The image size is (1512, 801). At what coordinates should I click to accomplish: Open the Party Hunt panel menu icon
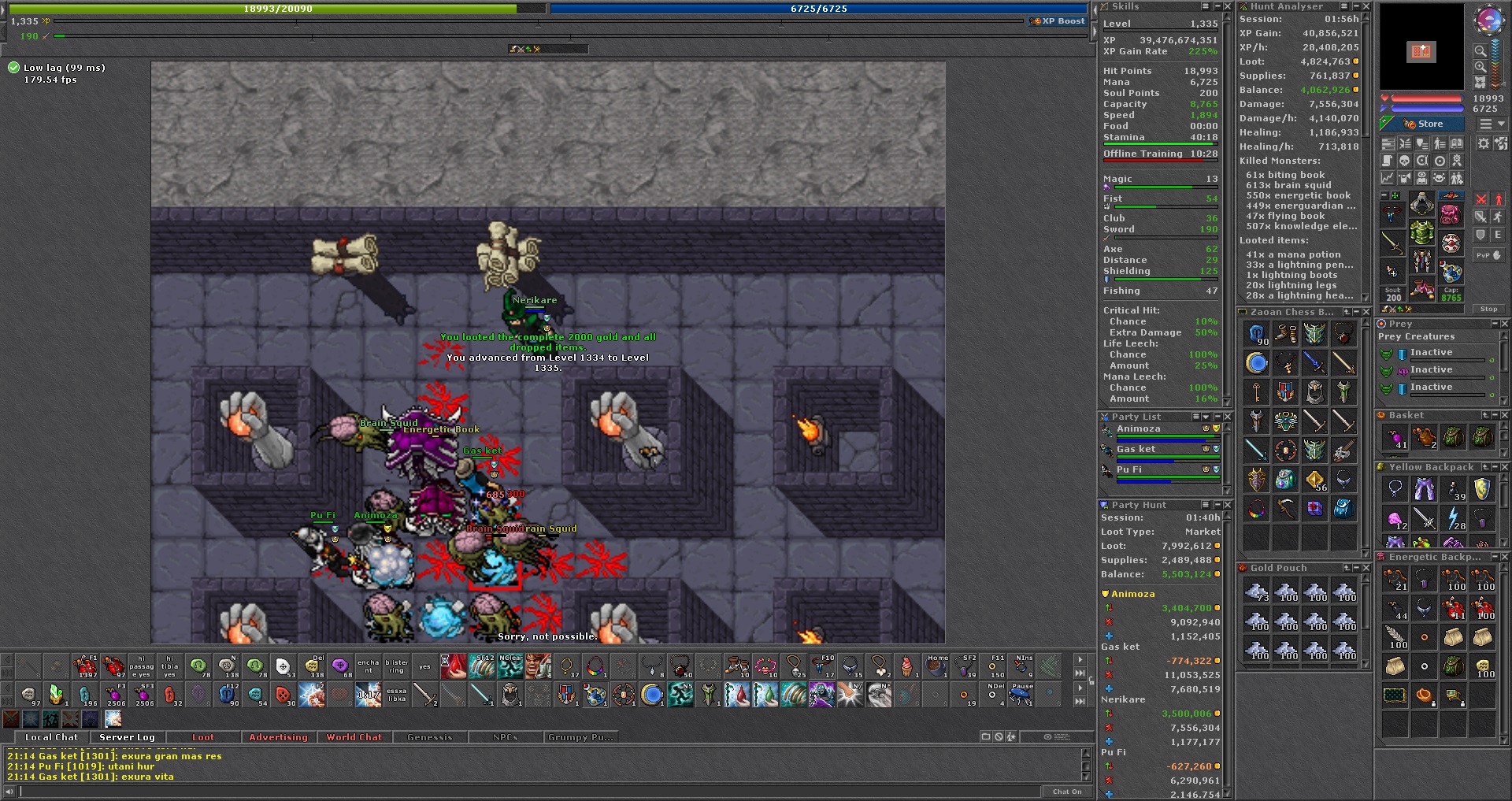point(1206,505)
